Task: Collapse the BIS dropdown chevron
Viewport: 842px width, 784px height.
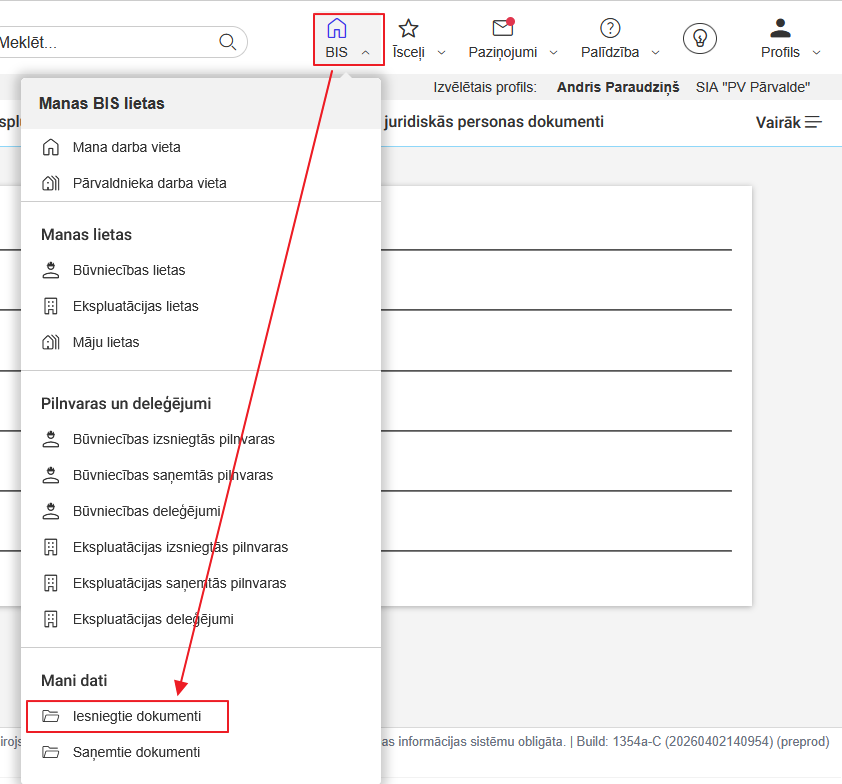Action: point(366,52)
